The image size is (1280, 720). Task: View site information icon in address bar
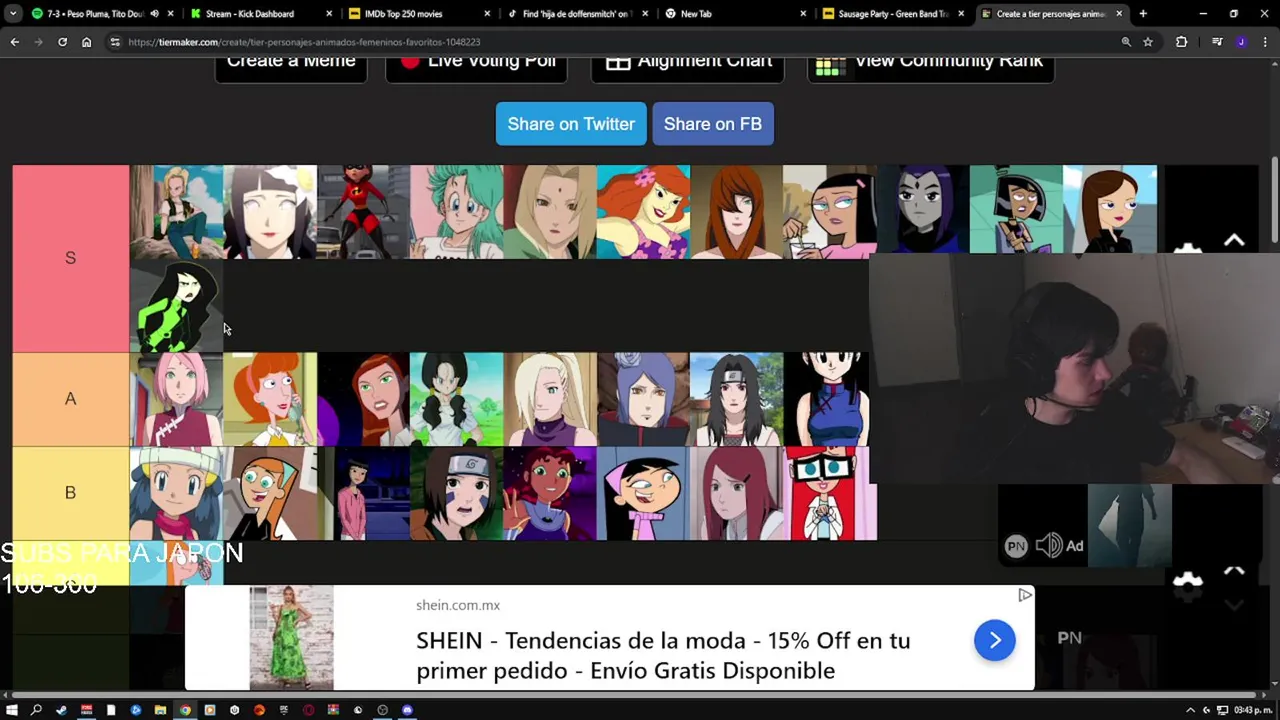[115, 42]
